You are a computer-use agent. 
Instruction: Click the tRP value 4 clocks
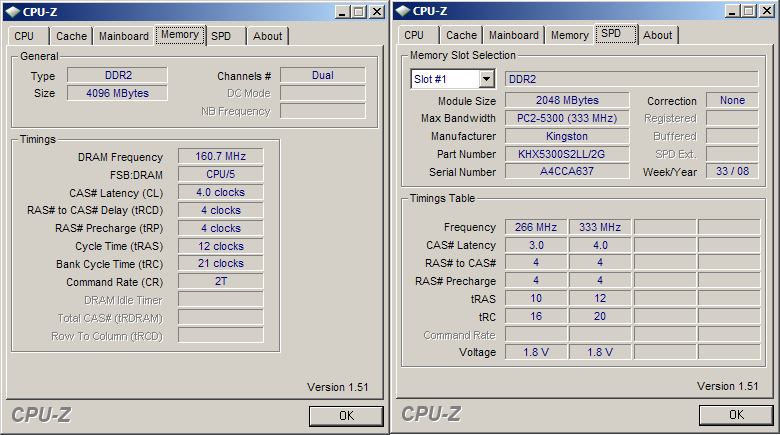[x=220, y=228]
